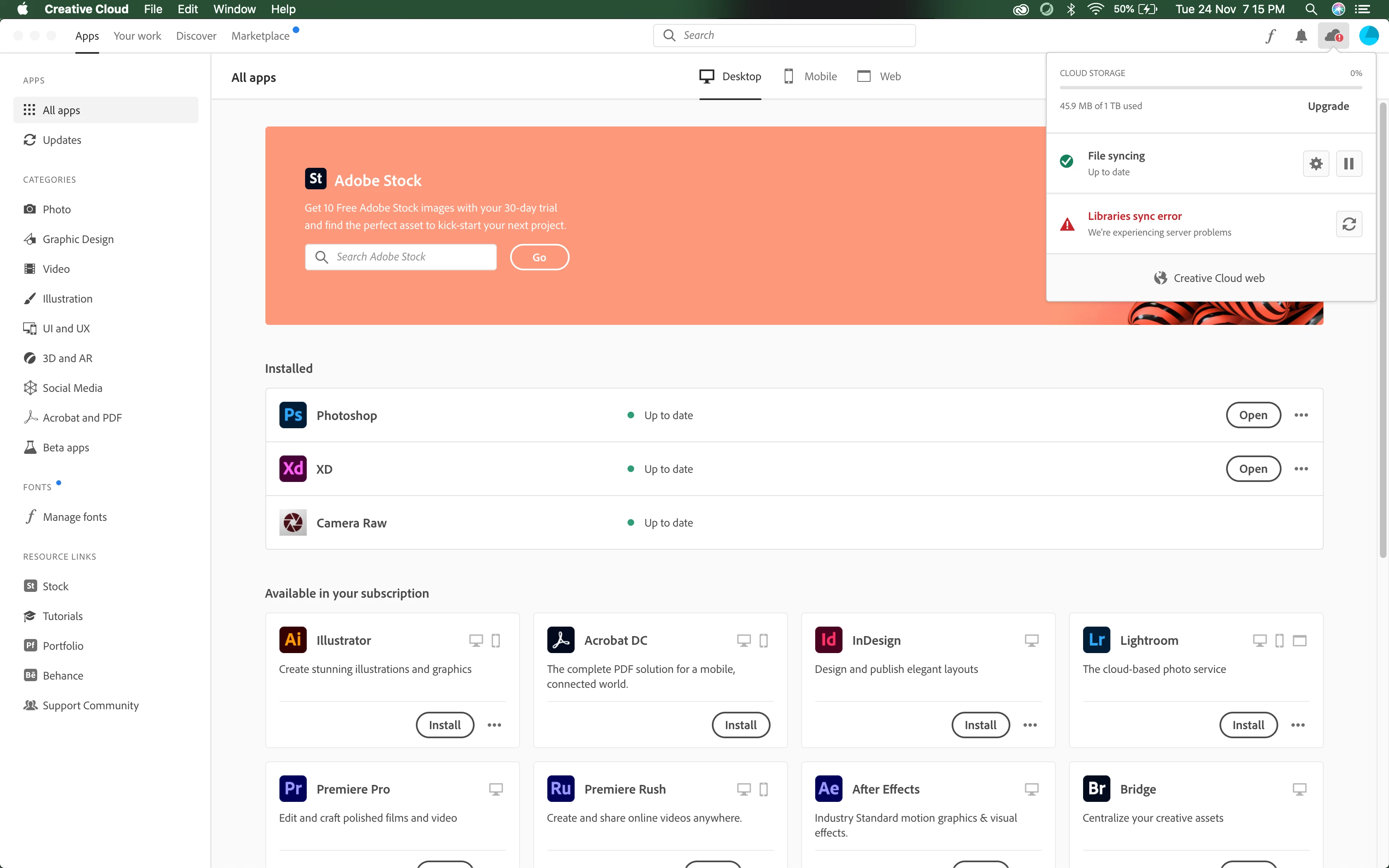Click Upgrade storage link

[1327, 106]
